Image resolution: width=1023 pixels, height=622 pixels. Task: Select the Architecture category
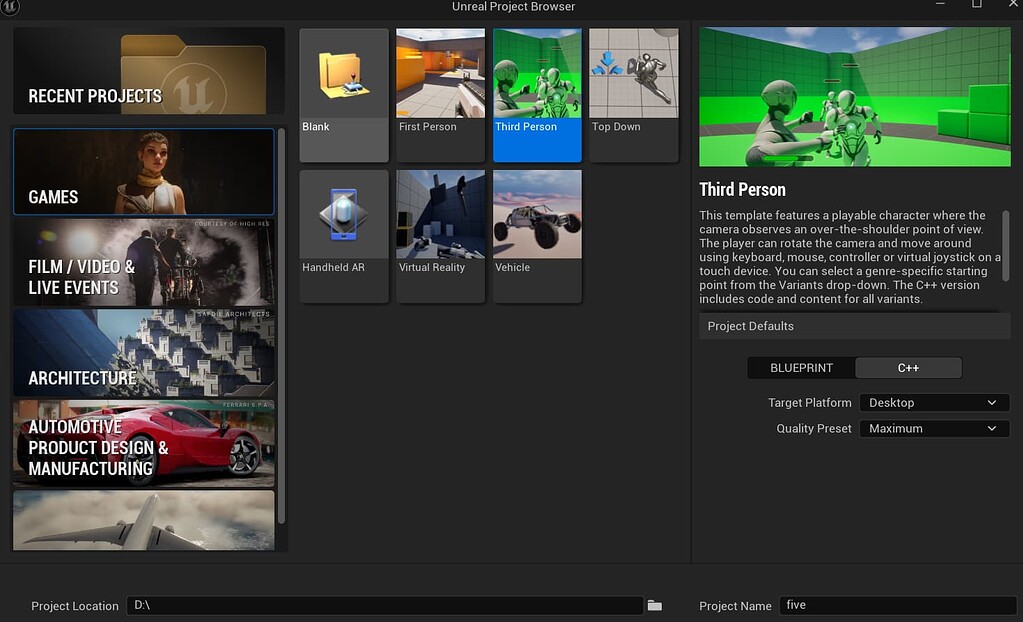[x=144, y=352]
